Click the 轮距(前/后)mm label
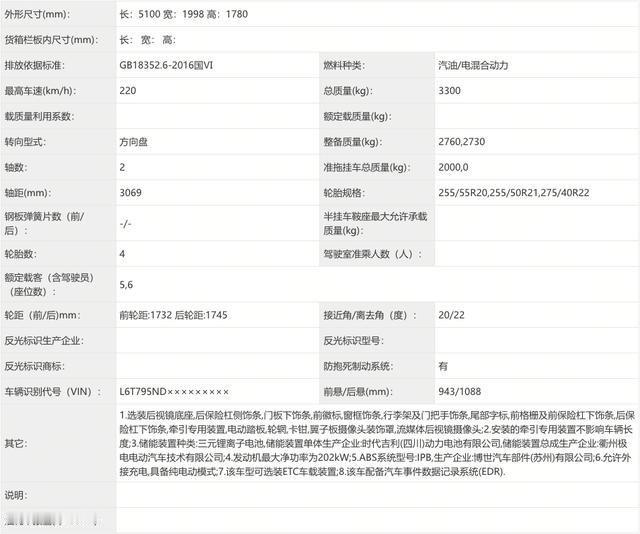 42,315
